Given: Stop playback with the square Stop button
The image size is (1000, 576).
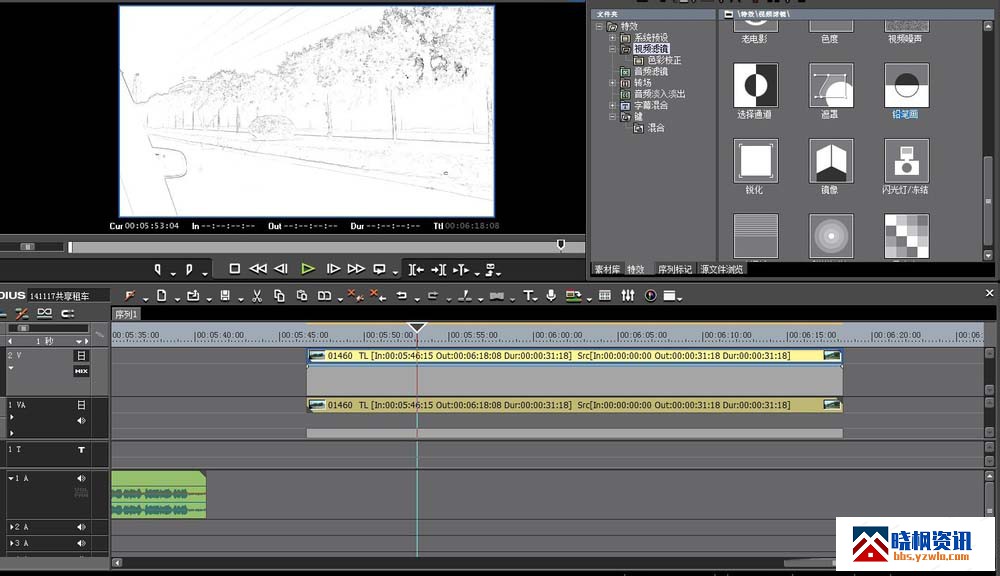Looking at the screenshot, I should pyautogui.click(x=235, y=269).
